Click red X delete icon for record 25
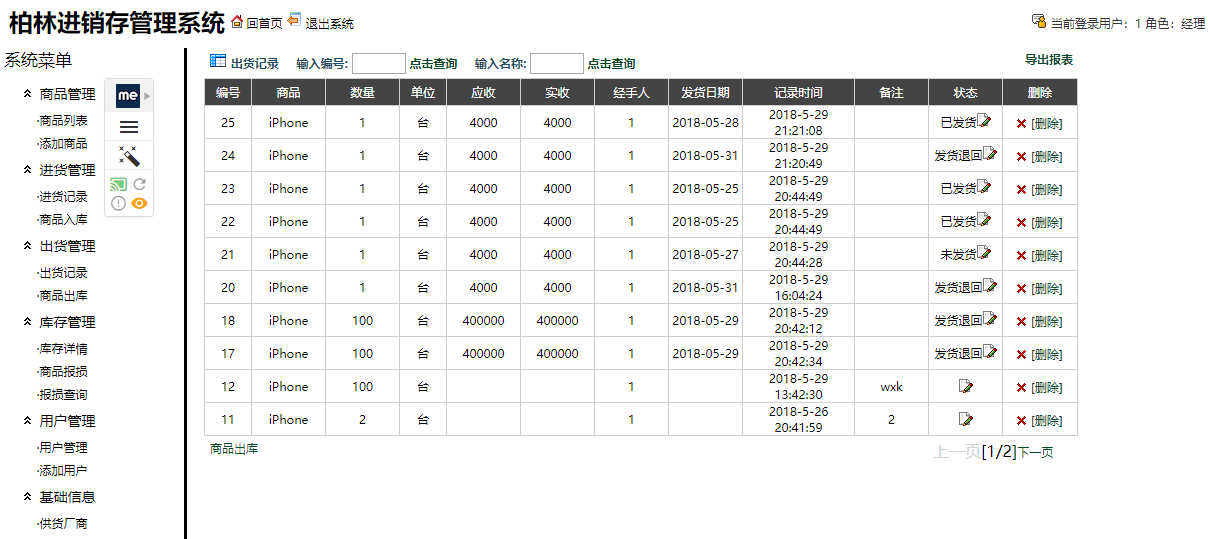This screenshot has height=539, width=1208. pos(1021,123)
